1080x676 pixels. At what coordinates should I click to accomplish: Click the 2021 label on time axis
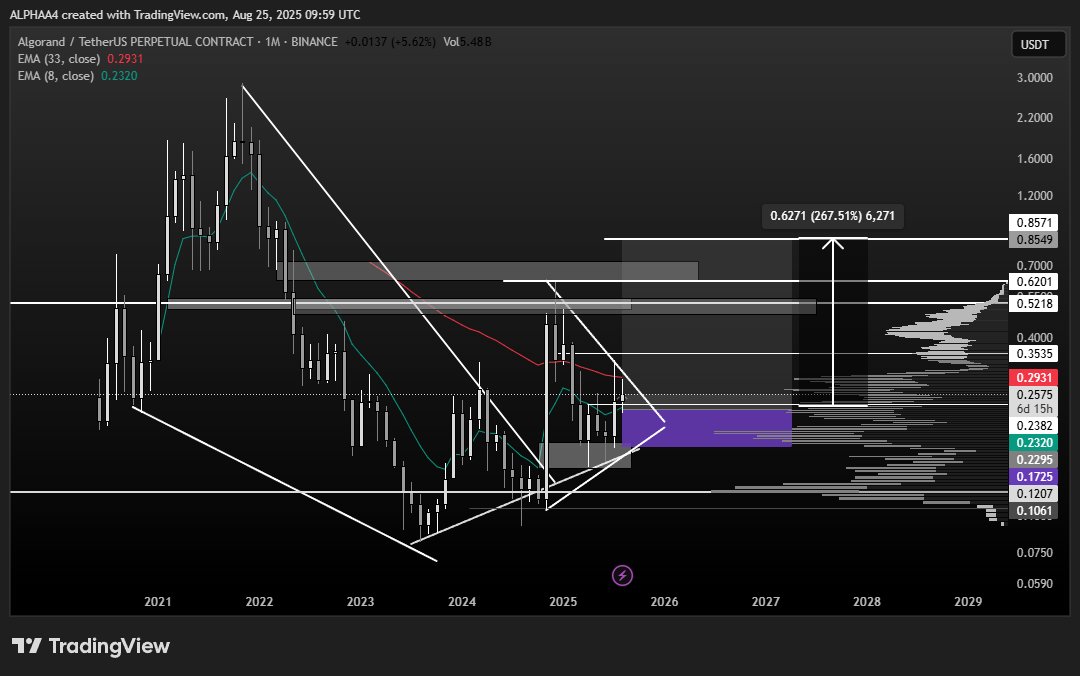click(157, 602)
